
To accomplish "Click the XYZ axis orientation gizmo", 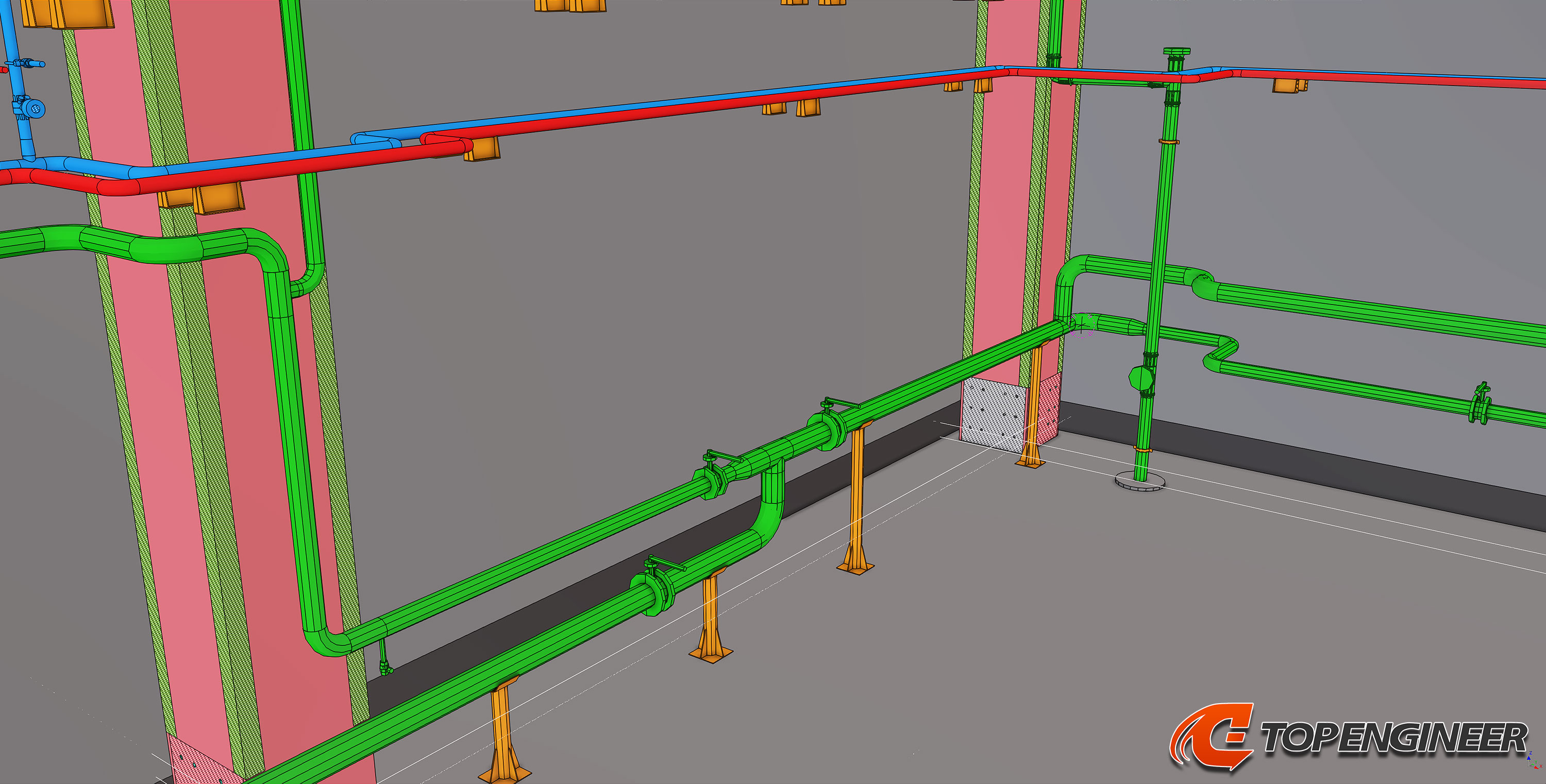I will point(1534,760).
